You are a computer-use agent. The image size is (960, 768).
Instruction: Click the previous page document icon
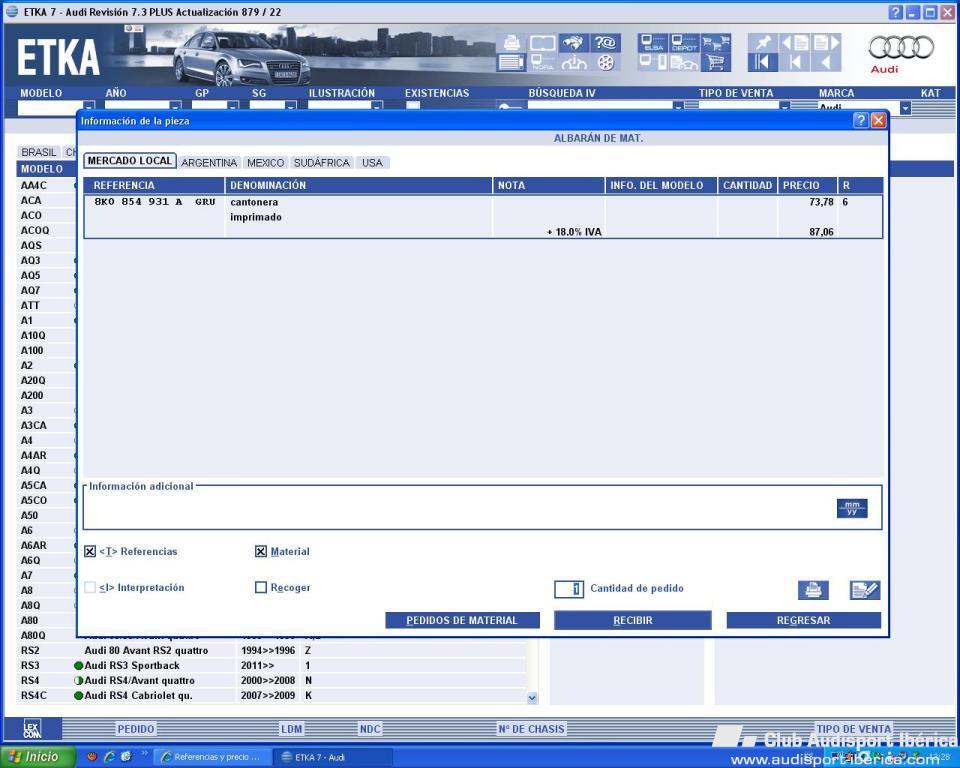coord(795,42)
